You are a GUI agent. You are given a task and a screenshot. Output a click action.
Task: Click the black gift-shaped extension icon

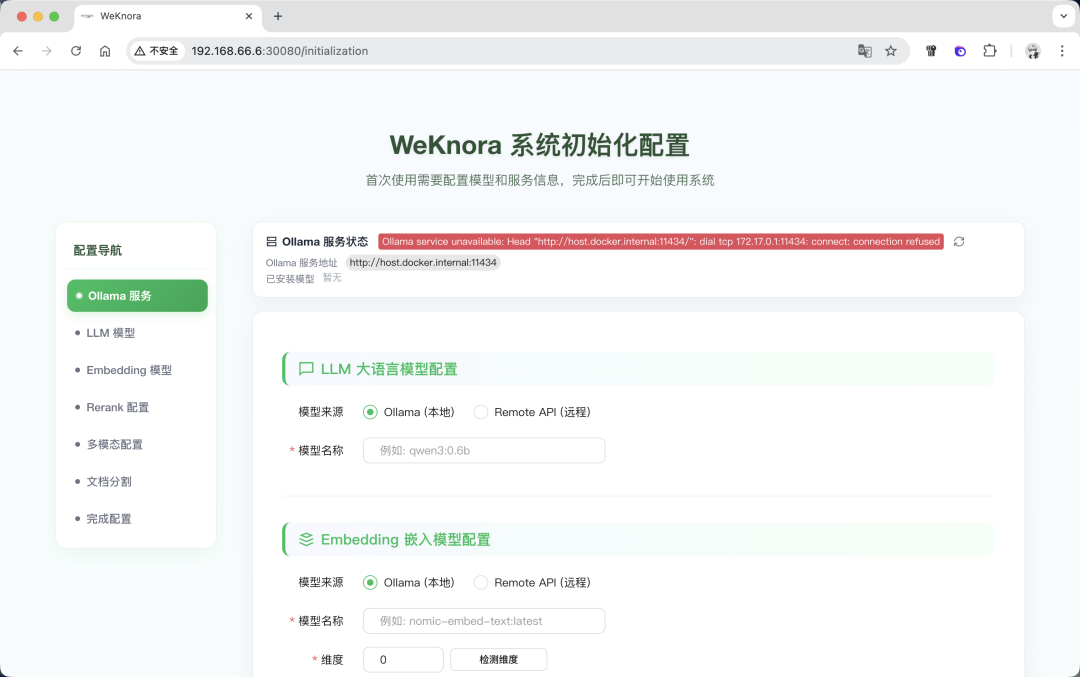pyautogui.click(x=931, y=51)
